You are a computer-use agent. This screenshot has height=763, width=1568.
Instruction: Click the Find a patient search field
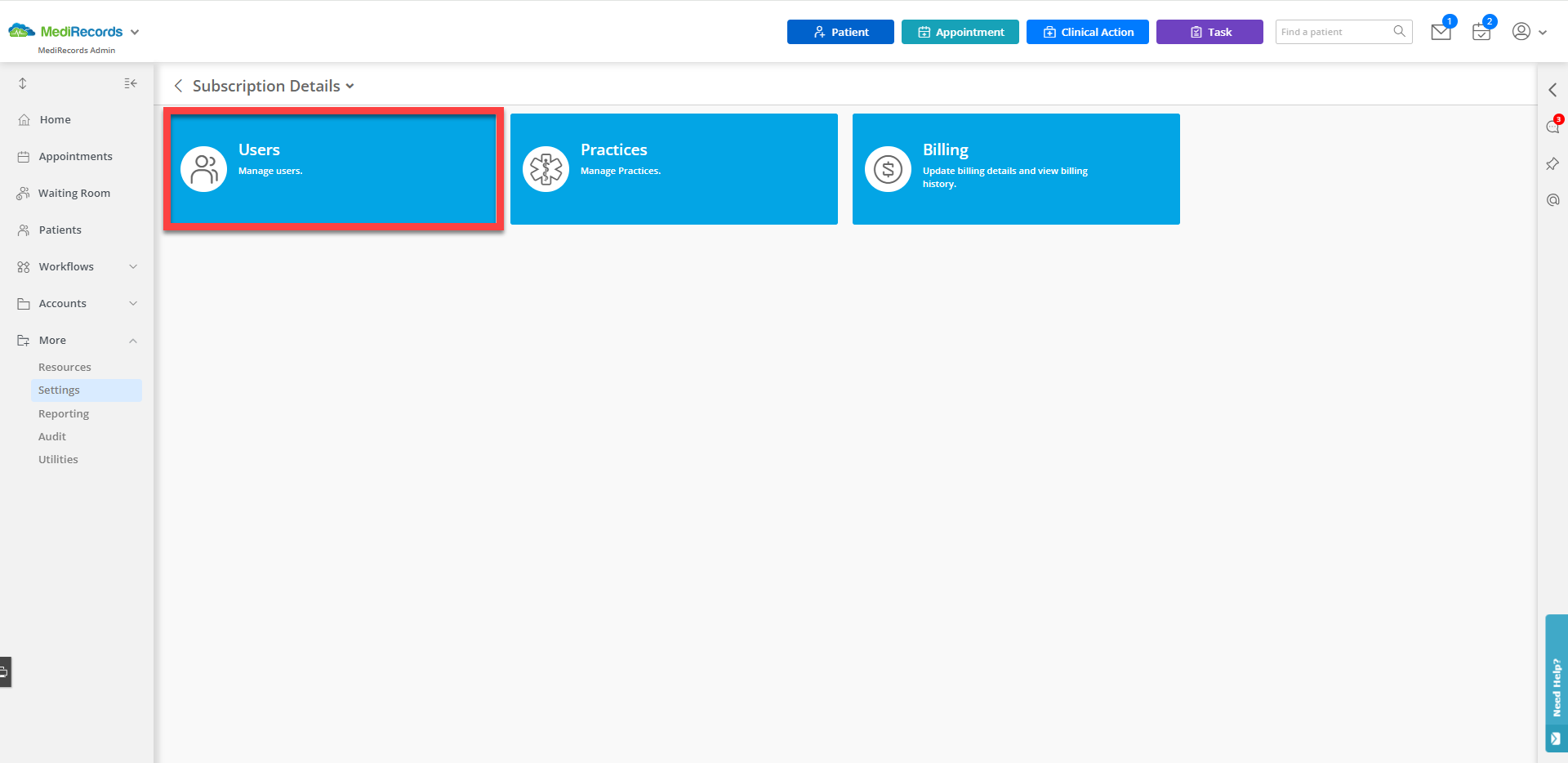(x=1334, y=32)
